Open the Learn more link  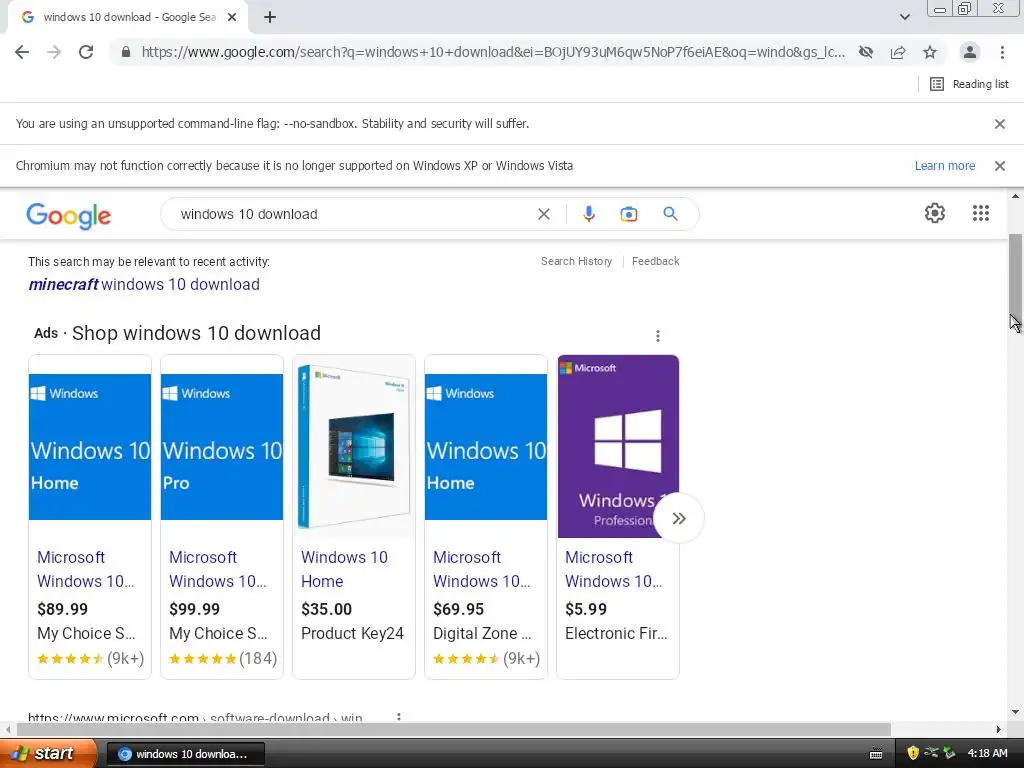coord(944,166)
